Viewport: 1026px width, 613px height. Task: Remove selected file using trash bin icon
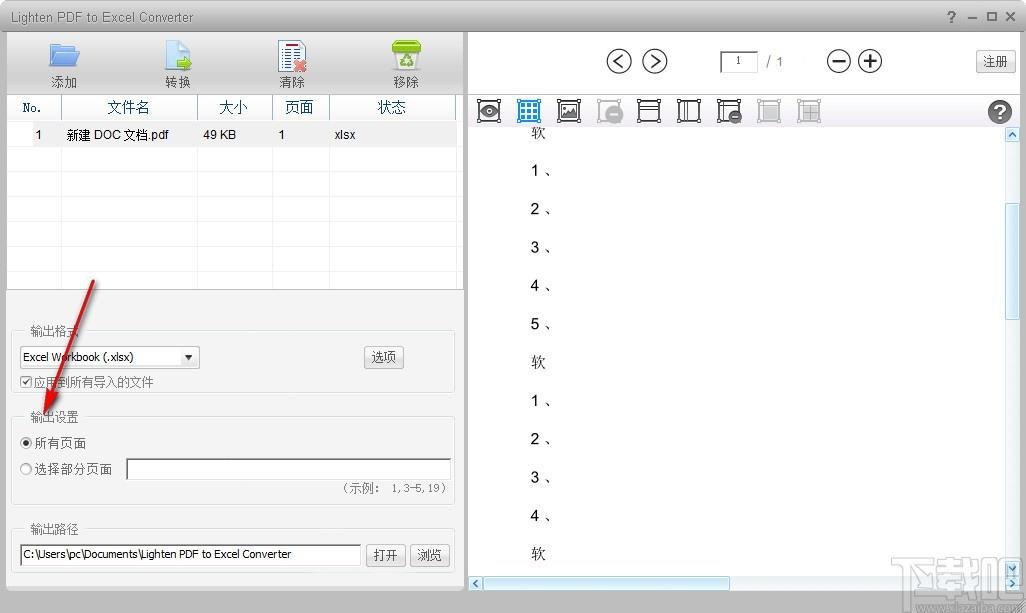point(406,56)
